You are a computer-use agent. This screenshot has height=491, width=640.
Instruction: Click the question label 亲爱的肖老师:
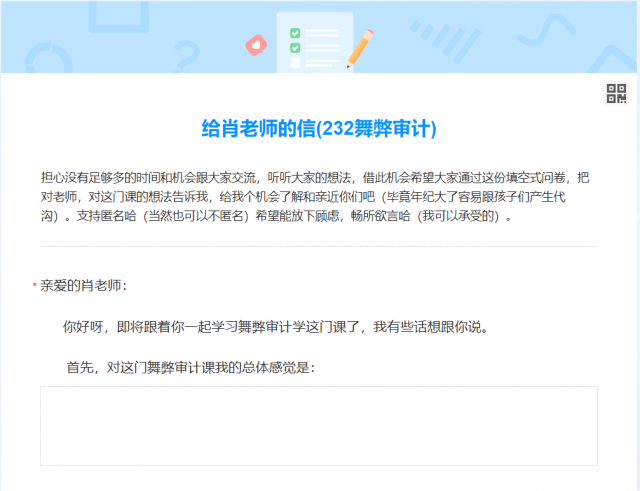83,286
